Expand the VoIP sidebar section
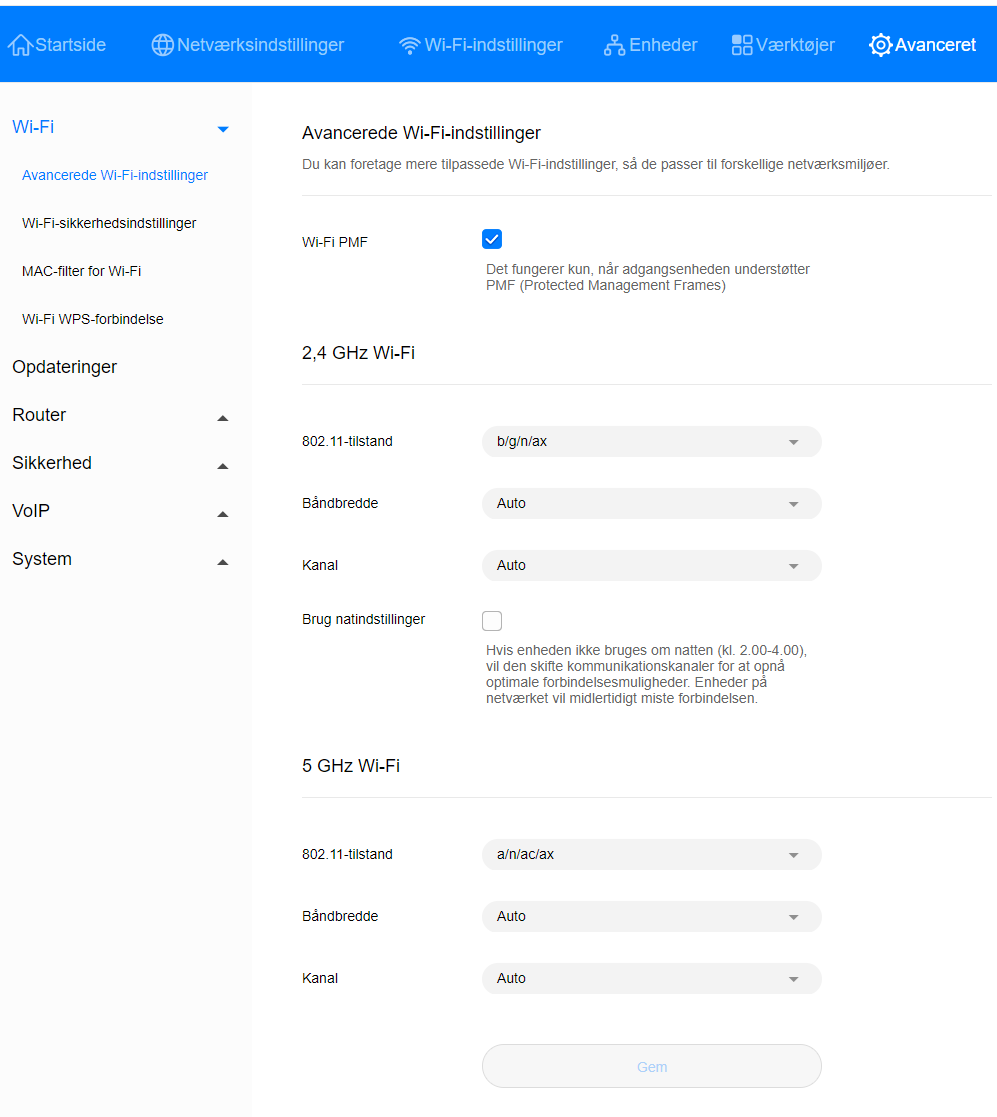Viewport: 997px width, 1117px height. click(223, 514)
